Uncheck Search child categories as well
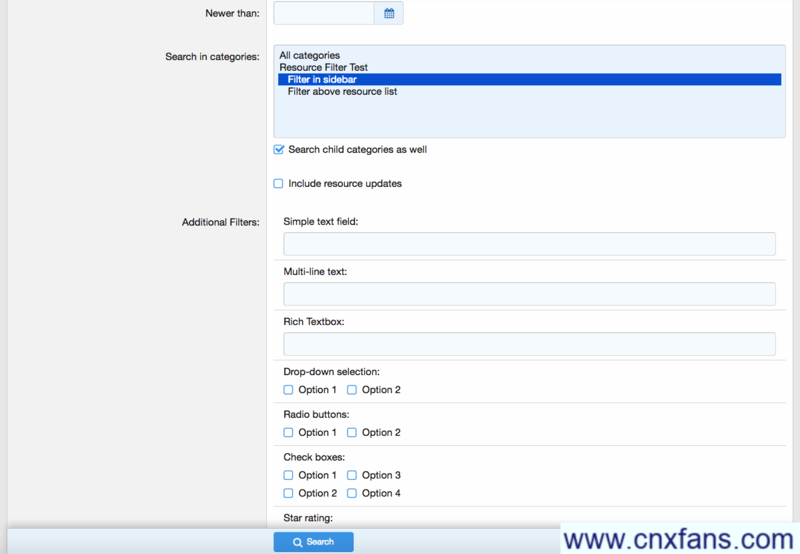Screen dimensions: 800x554 coord(279,149)
